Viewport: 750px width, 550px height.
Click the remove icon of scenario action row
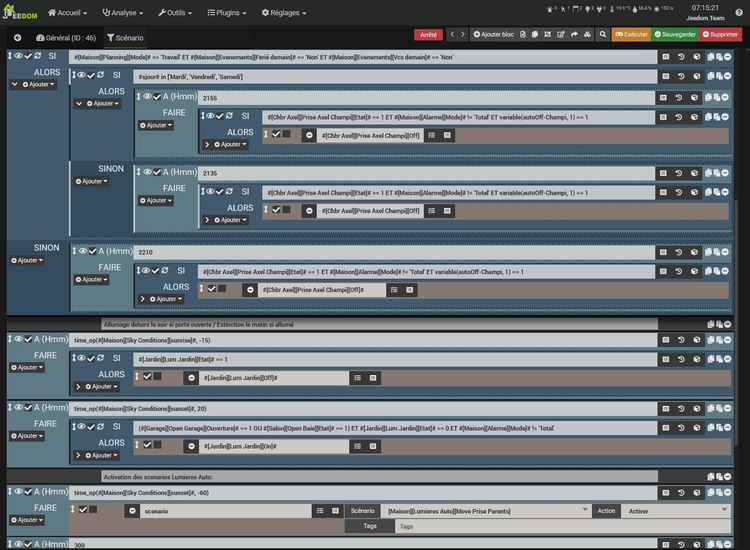point(133,510)
